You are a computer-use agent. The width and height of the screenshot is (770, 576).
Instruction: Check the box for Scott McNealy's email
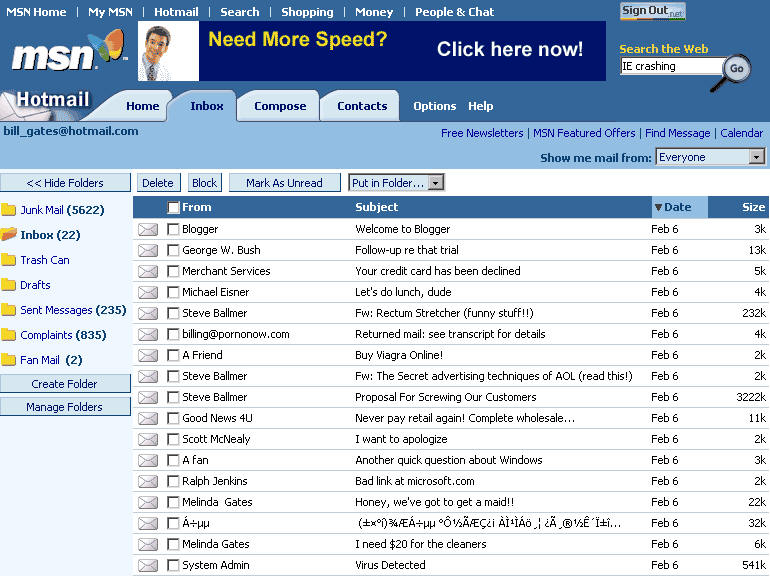[x=173, y=439]
